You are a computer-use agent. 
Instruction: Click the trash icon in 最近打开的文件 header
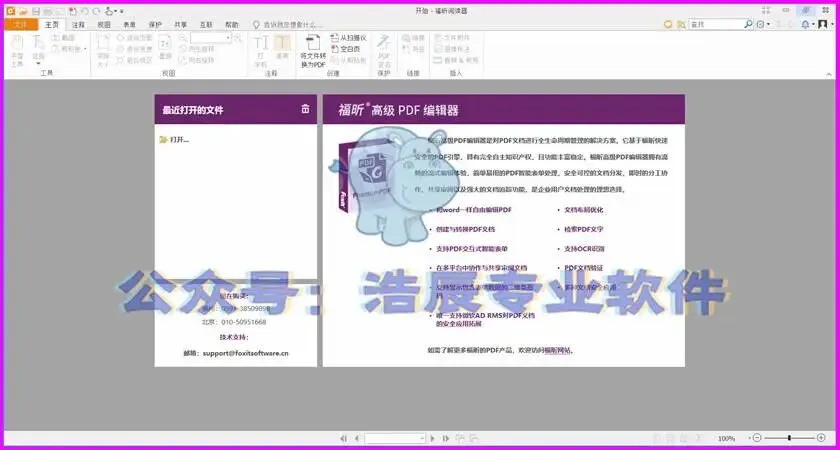pyautogui.click(x=305, y=109)
